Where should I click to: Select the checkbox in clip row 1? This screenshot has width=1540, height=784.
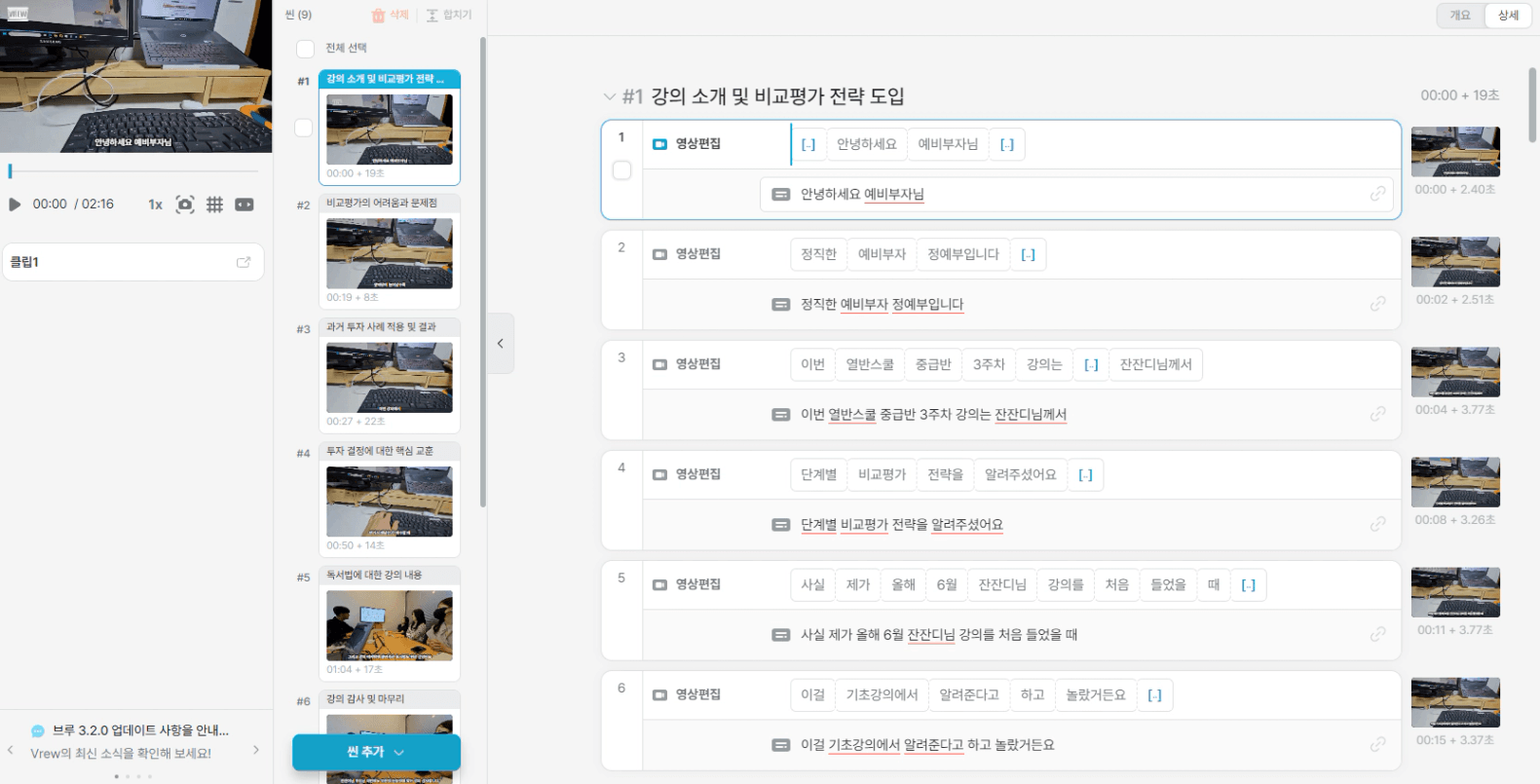(x=621, y=170)
